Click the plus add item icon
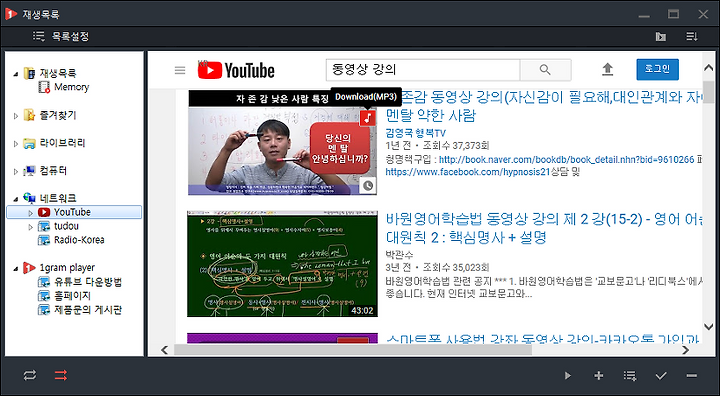Viewport: 720px width, 396px height. (598, 376)
